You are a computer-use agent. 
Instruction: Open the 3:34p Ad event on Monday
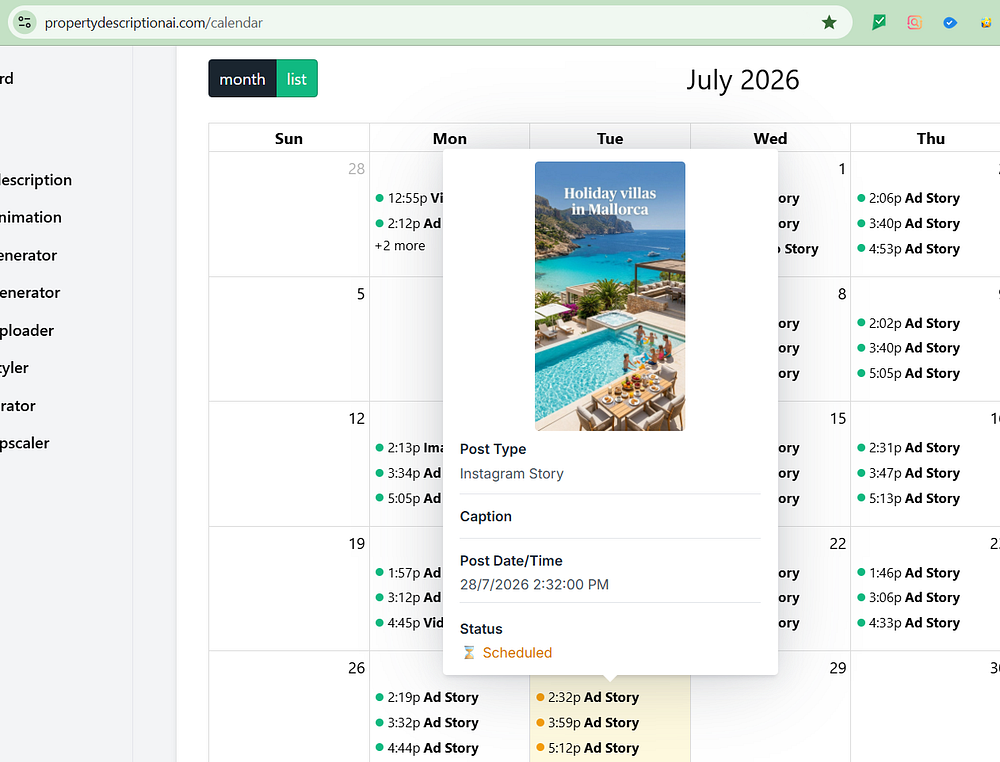point(408,473)
